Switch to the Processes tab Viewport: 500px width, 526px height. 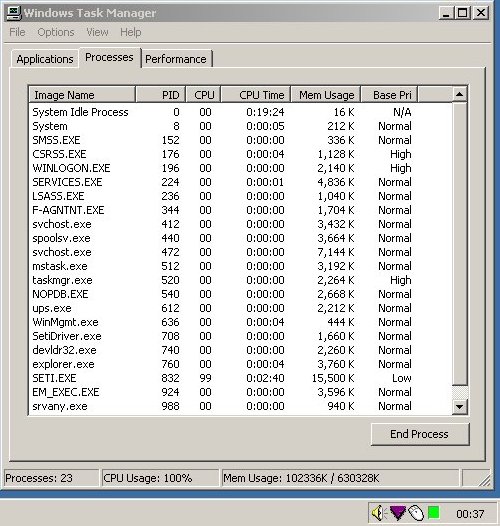pyautogui.click(x=109, y=57)
